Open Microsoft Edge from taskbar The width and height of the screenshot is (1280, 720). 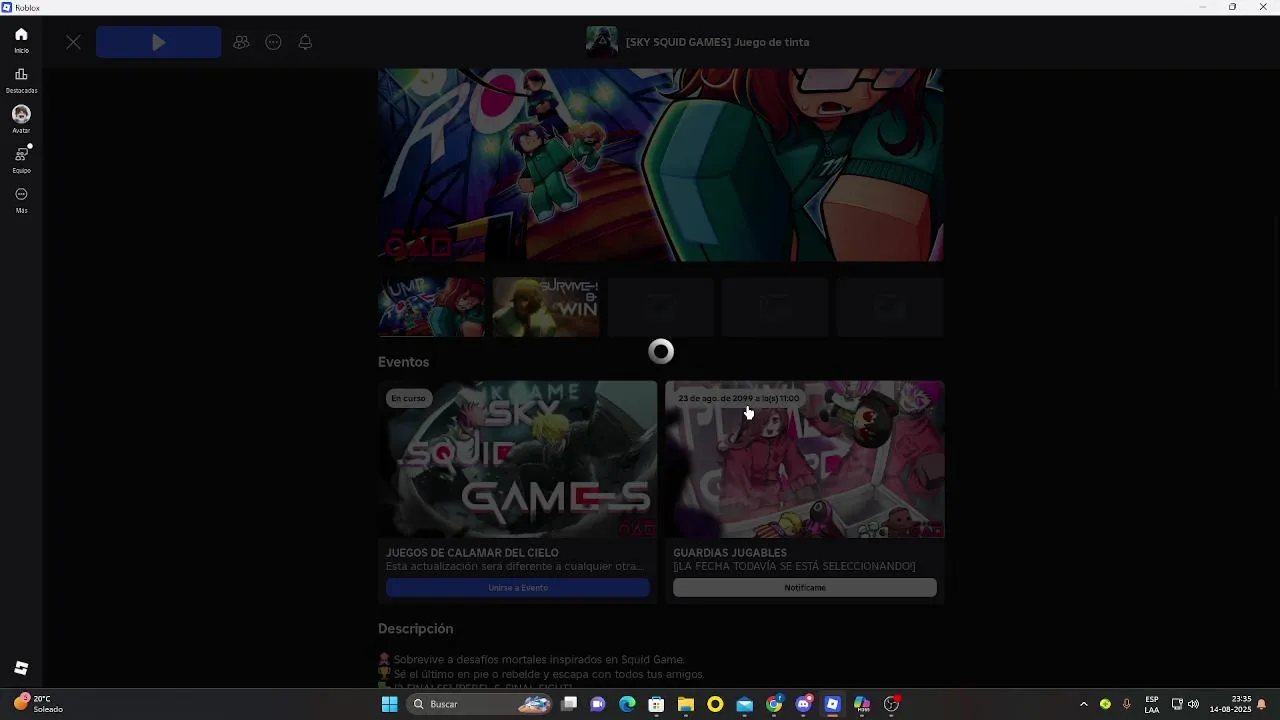[x=627, y=704]
